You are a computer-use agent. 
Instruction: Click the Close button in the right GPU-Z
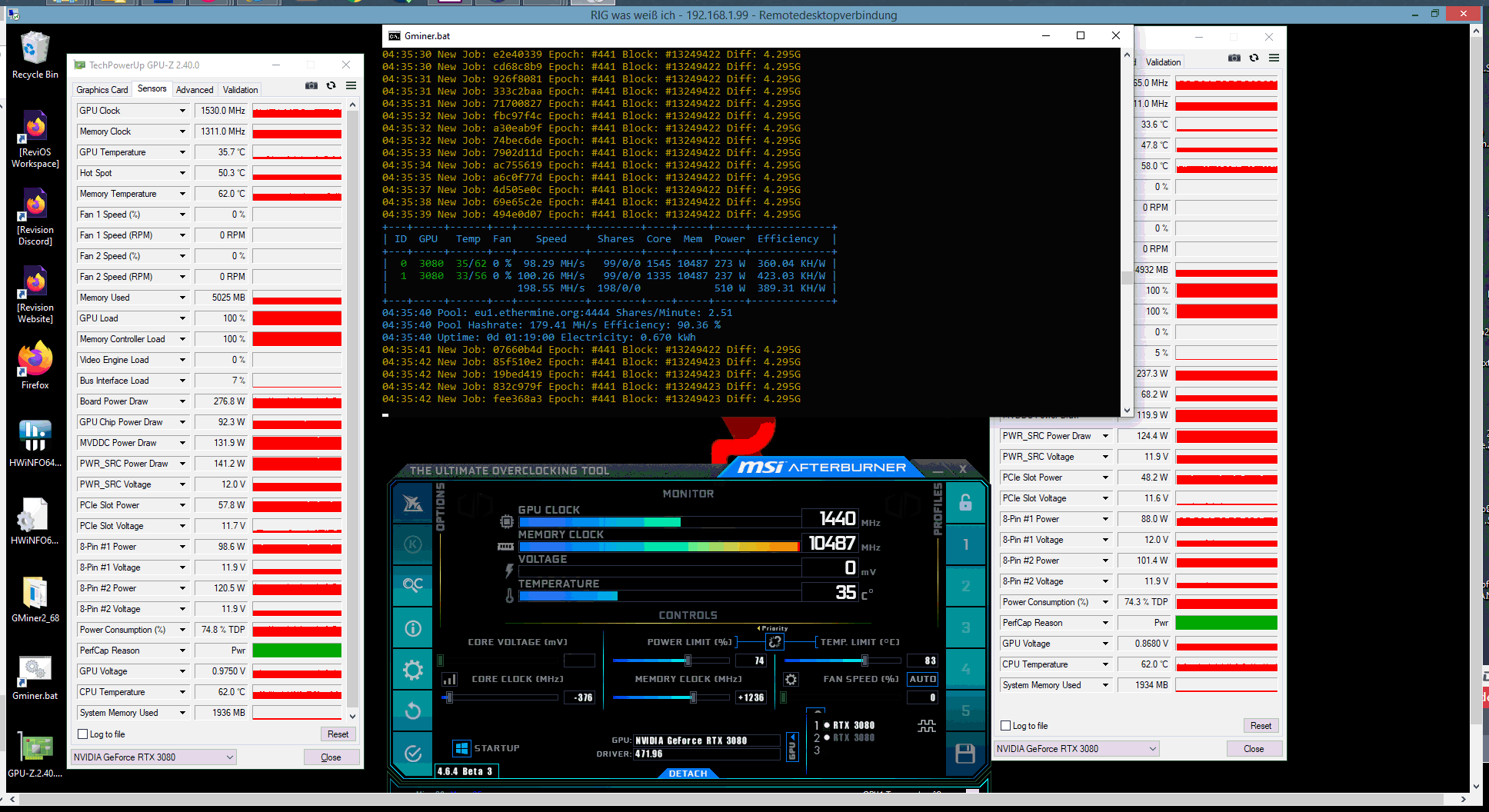tap(1254, 749)
